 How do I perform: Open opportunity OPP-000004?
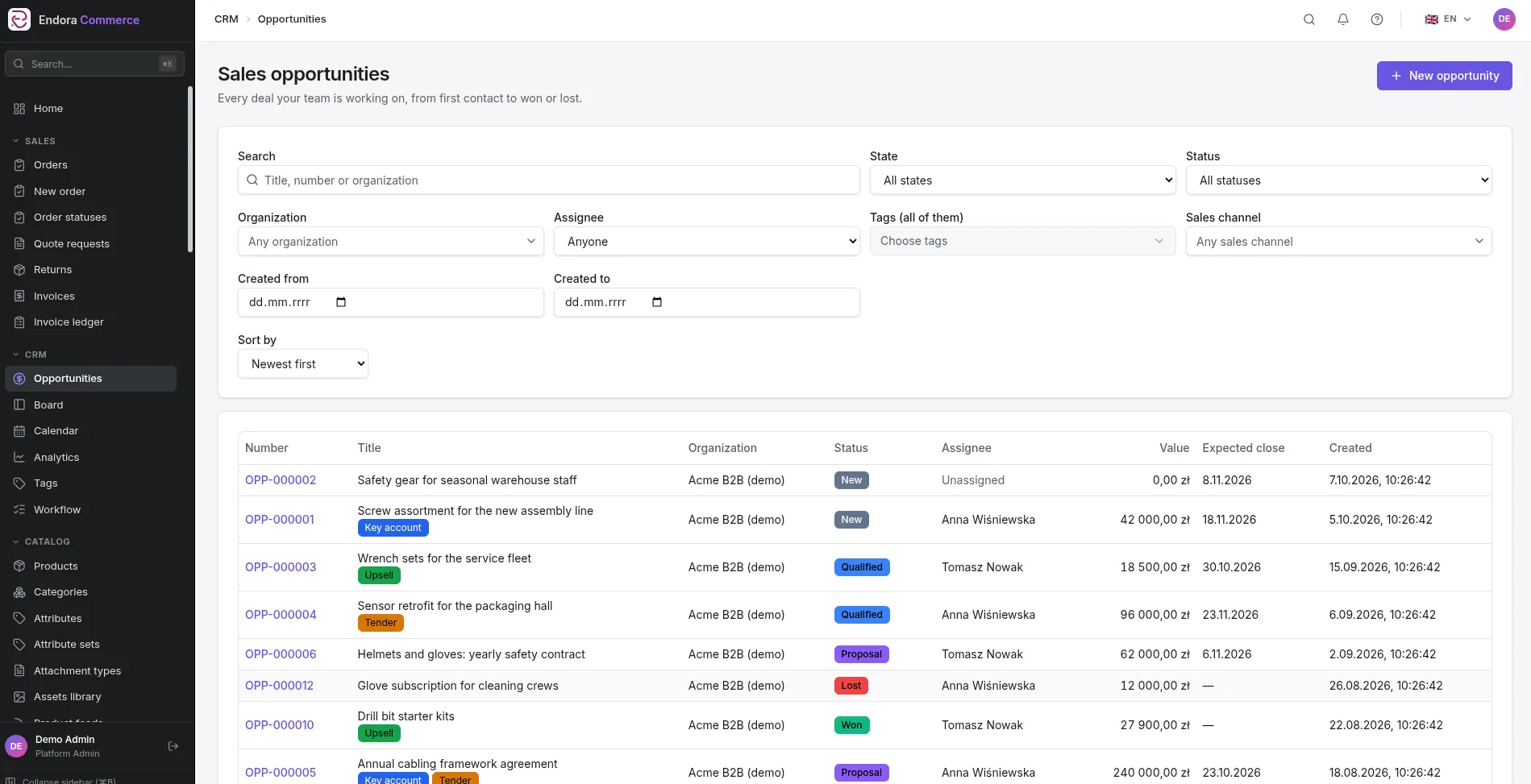click(x=281, y=615)
